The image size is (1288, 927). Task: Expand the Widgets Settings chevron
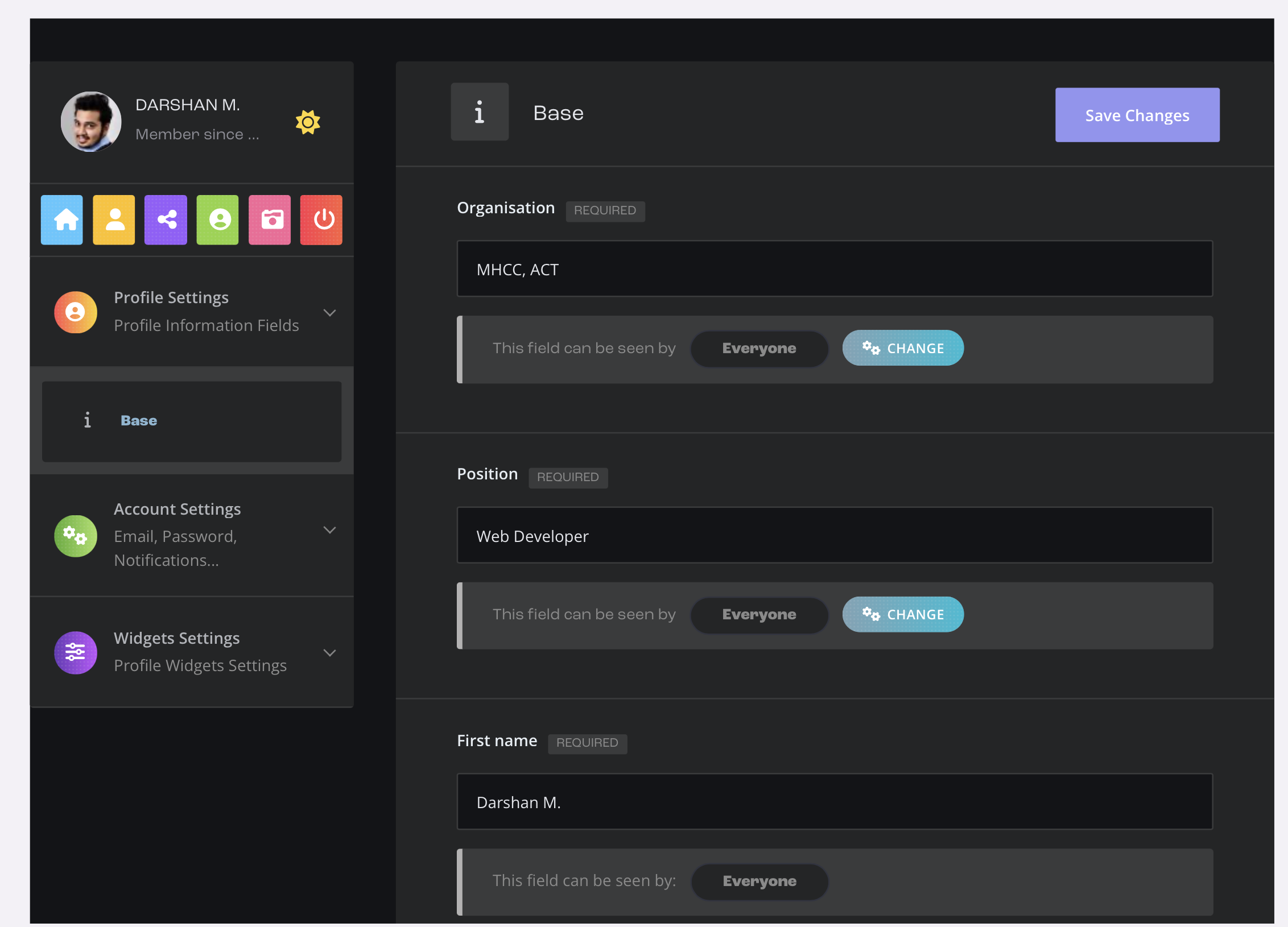(x=329, y=652)
